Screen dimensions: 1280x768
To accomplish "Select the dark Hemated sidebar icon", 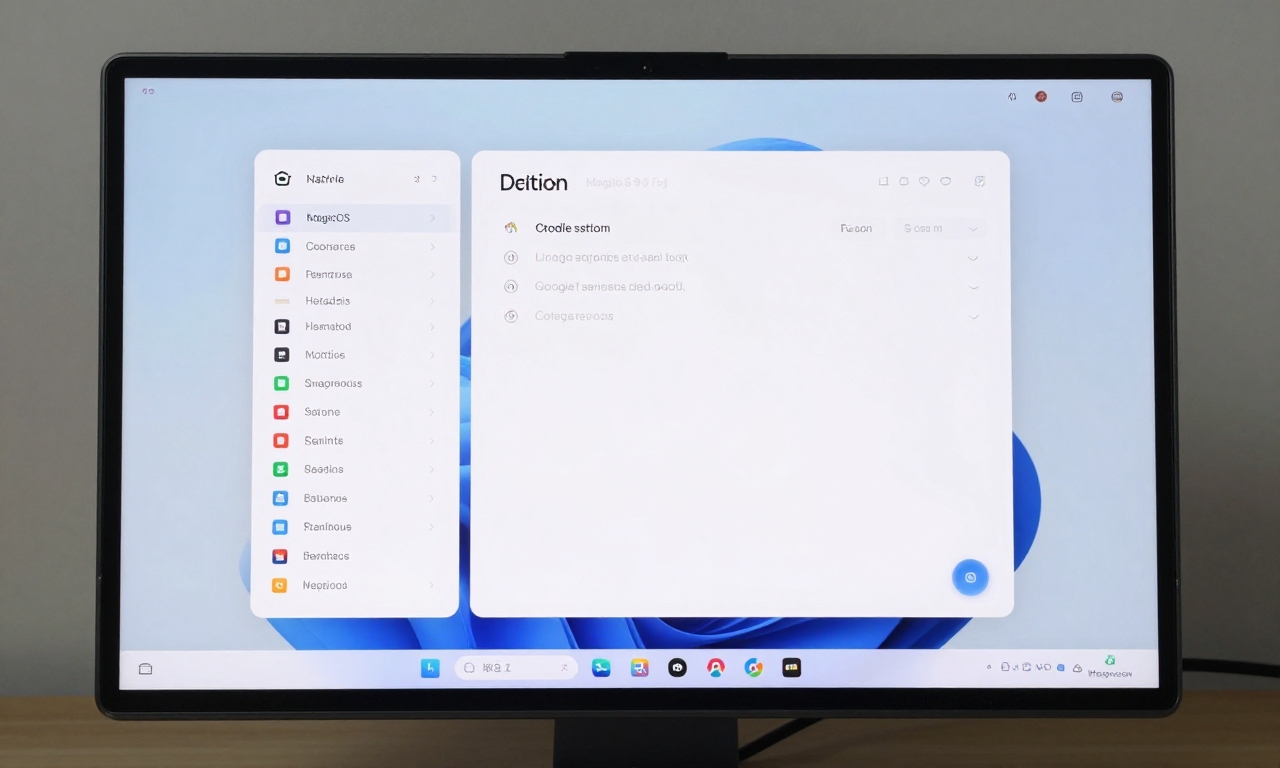I will 283,326.
